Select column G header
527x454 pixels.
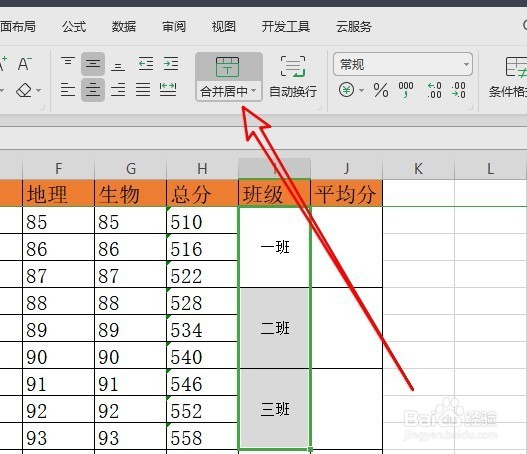(130, 168)
